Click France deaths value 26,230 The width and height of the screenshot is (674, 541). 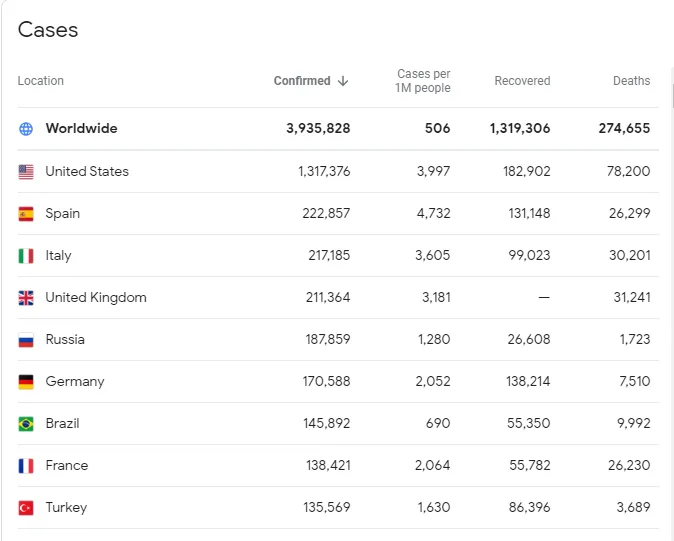[x=629, y=465]
